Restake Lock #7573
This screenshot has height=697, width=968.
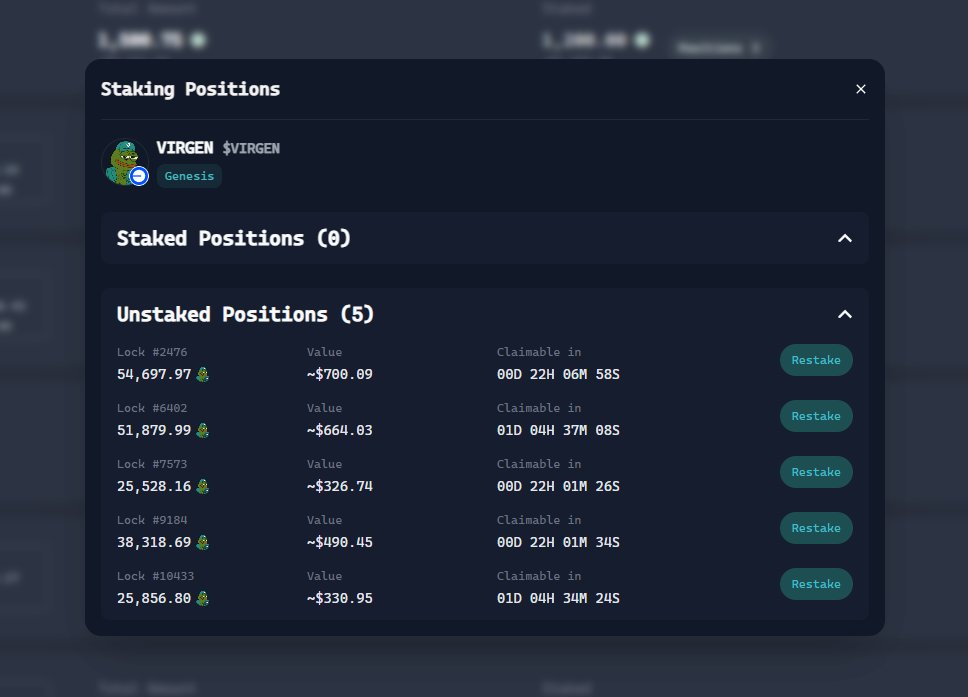click(x=816, y=472)
